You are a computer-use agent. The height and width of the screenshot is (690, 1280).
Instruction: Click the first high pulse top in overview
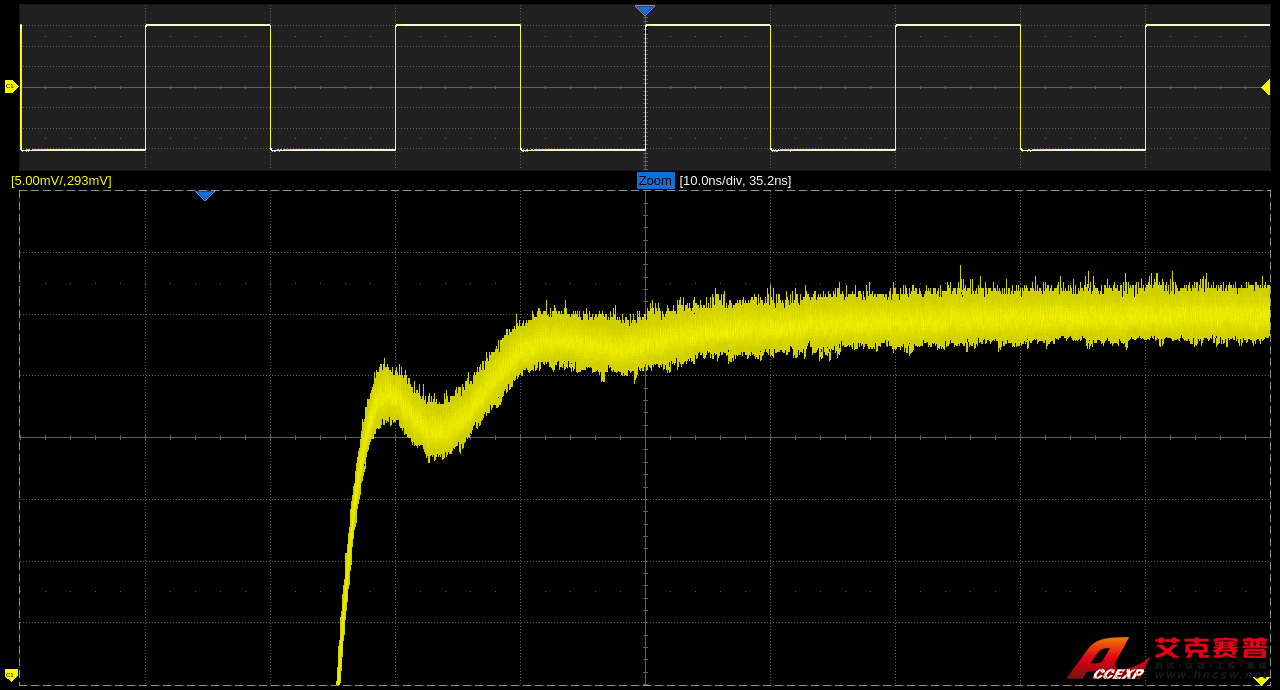(207, 25)
